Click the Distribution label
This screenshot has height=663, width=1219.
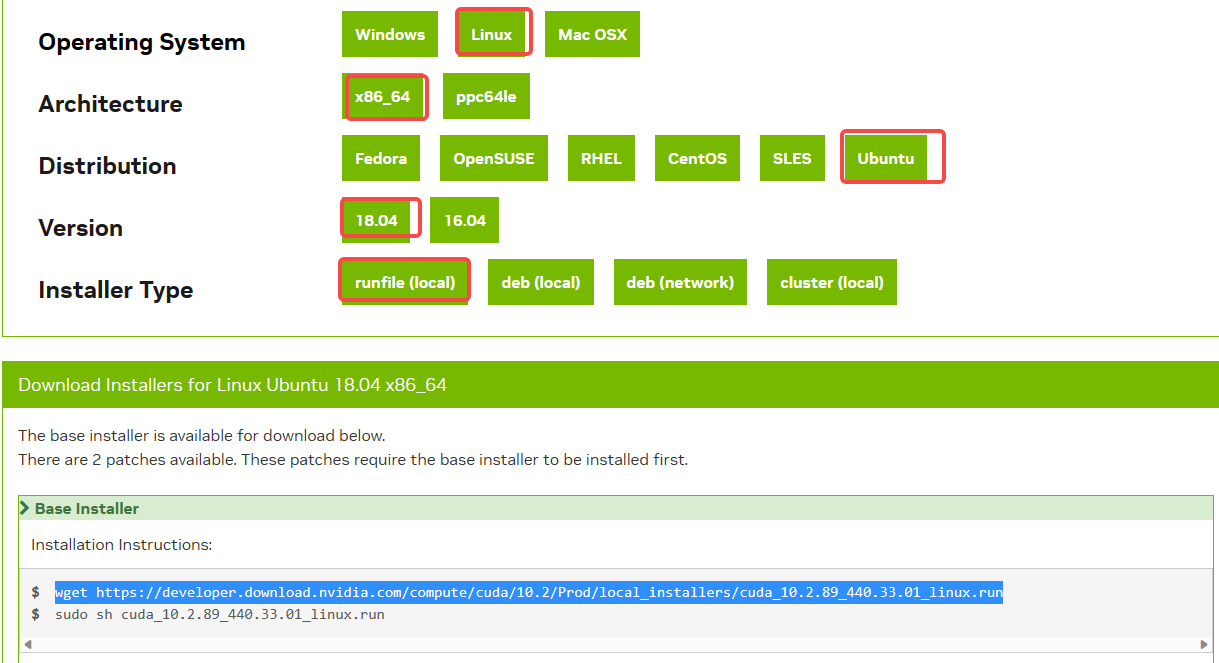tap(107, 166)
